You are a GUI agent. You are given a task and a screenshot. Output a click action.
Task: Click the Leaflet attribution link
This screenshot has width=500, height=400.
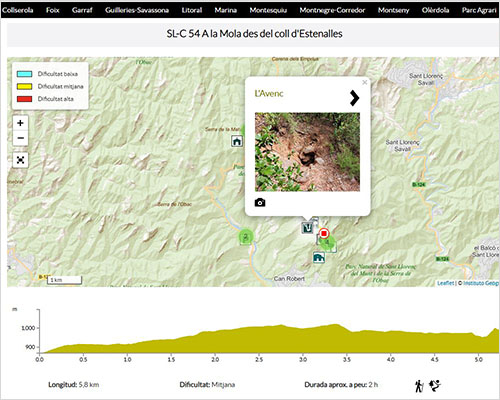(x=446, y=283)
